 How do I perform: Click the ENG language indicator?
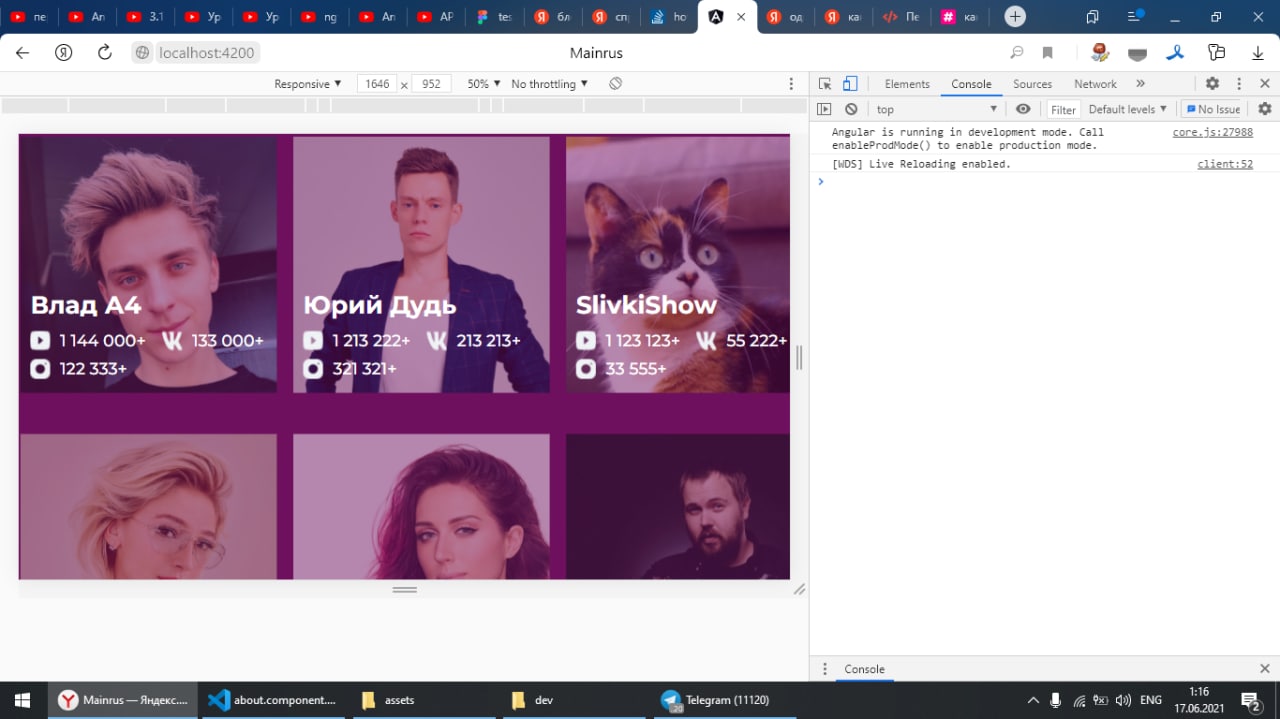click(1151, 700)
